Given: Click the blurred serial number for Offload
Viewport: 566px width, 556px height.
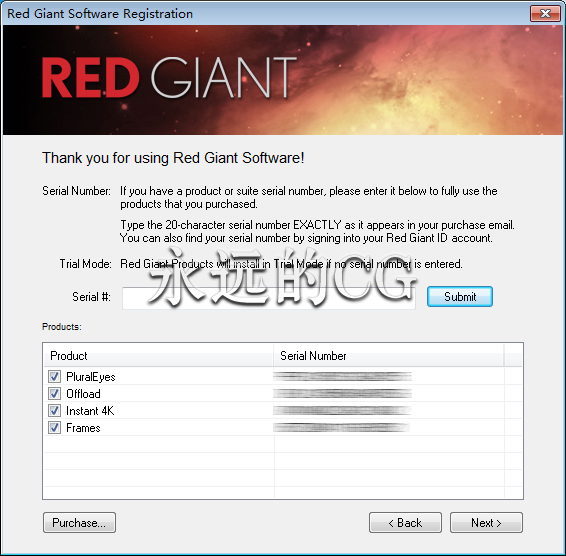Looking at the screenshot, I should [342, 394].
